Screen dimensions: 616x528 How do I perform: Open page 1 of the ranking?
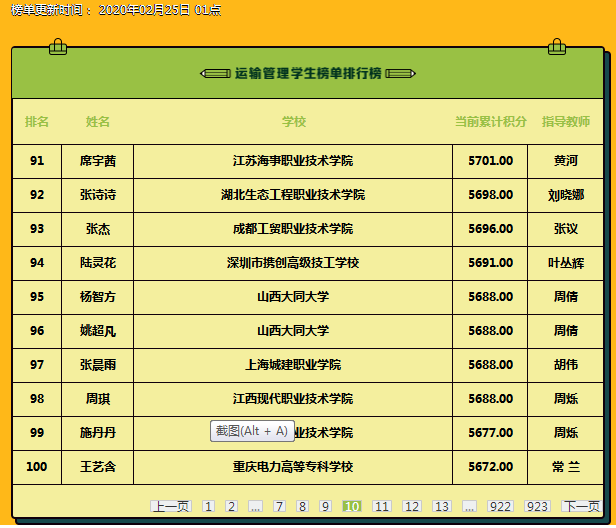tap(208, 507)
